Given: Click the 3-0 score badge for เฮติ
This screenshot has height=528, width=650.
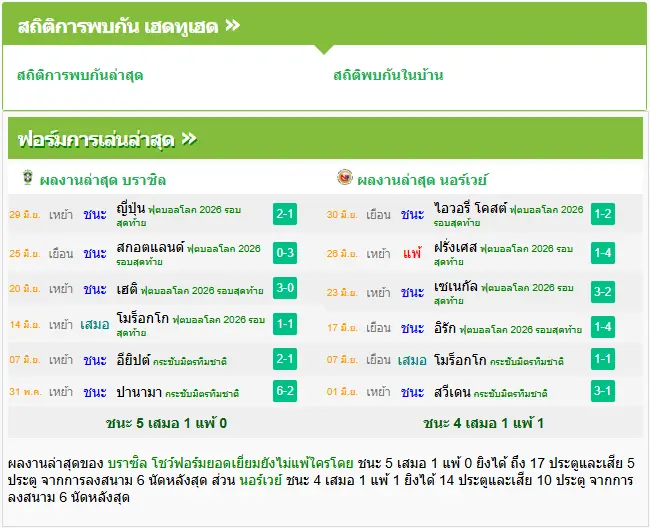Looking at the screenshot, I should (285, 288).
